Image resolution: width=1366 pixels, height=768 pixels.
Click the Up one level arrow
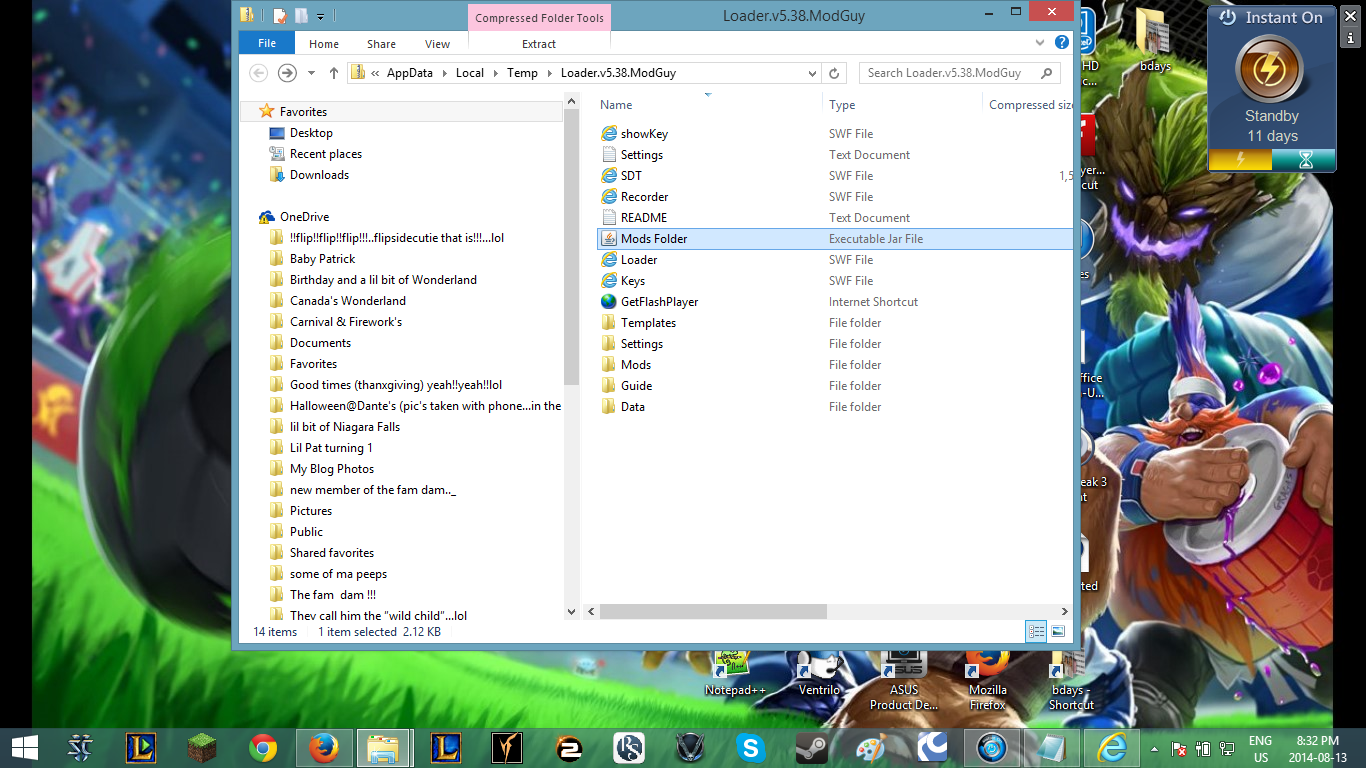334,73
